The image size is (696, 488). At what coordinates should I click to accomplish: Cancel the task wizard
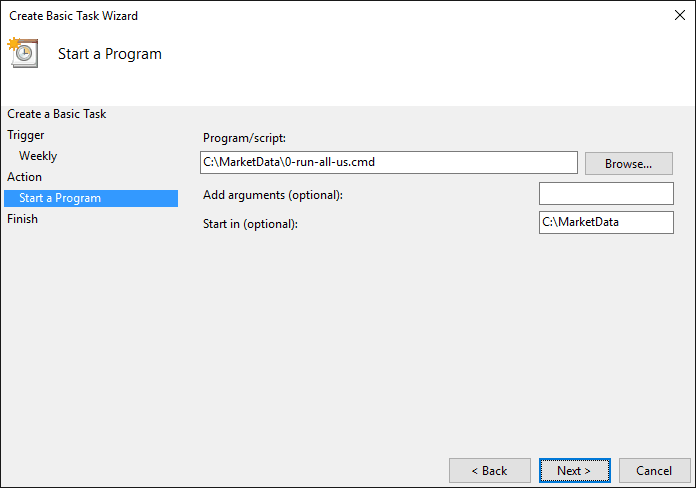pyautogui.click(x=654, y=470)
